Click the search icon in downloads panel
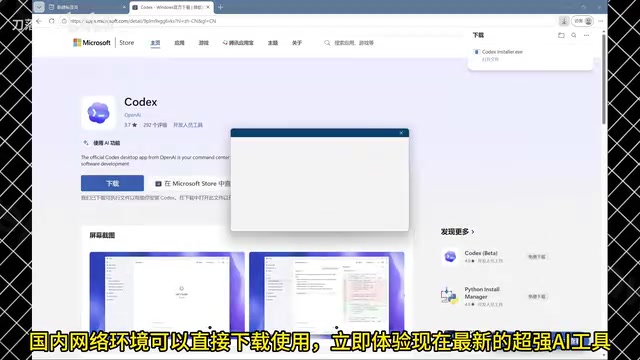Screen dimensions: 640x360 [x=573, y=36]
